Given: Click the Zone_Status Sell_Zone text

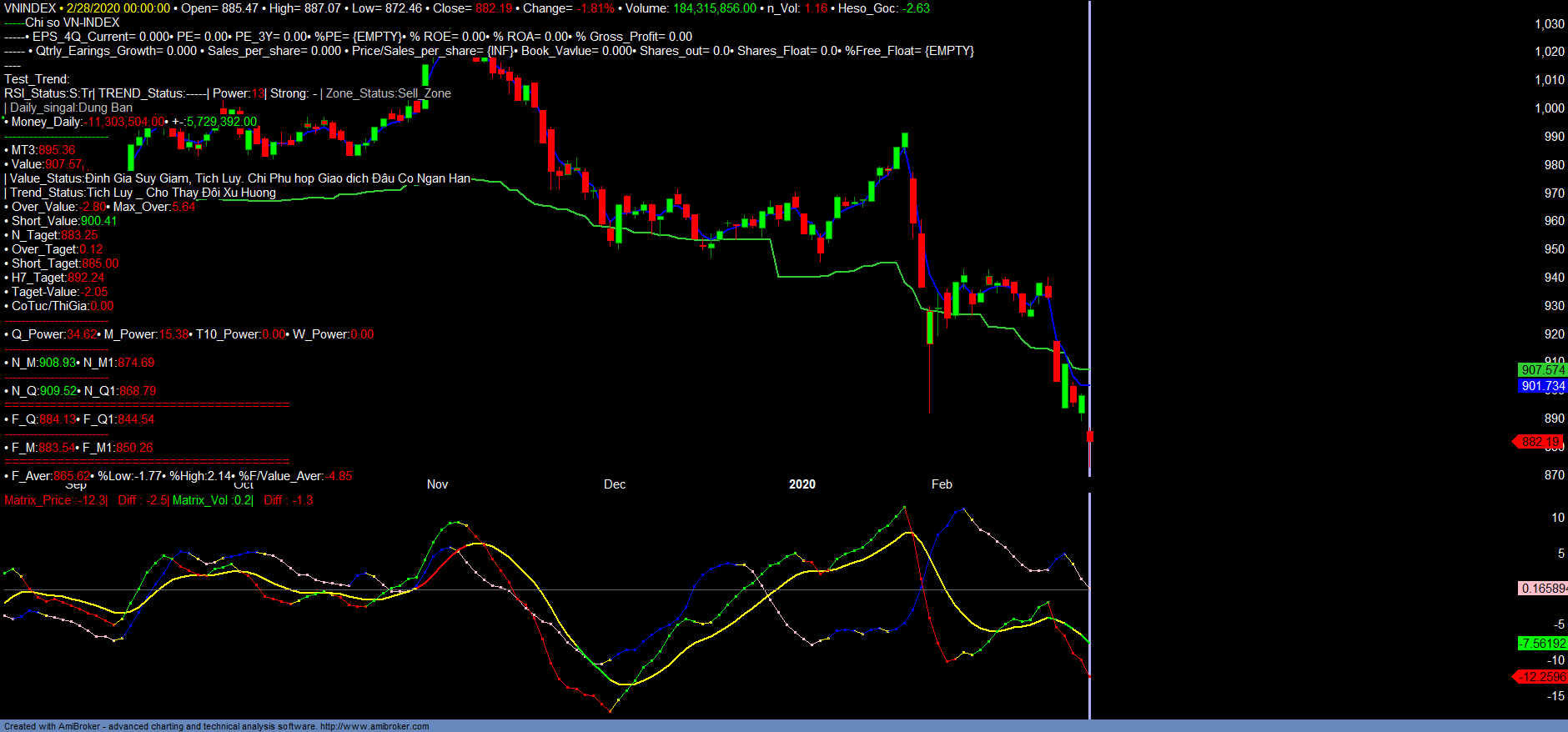Looking at the screenshot, I should coord(389,93).
